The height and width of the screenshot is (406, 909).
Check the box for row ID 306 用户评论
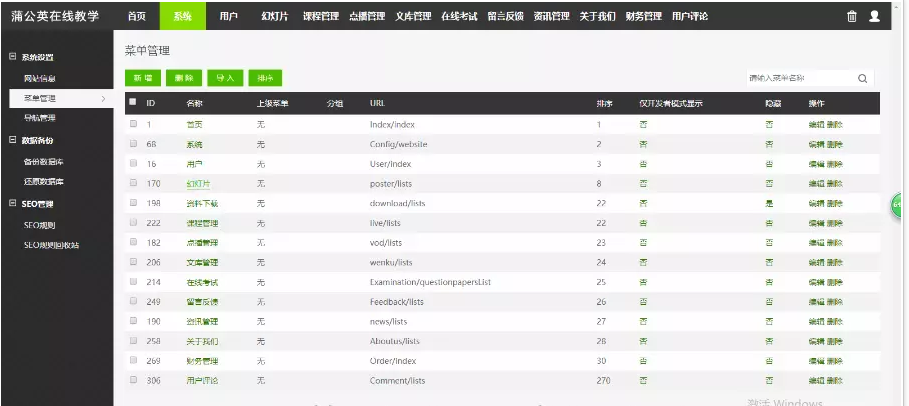pos(133,380)
